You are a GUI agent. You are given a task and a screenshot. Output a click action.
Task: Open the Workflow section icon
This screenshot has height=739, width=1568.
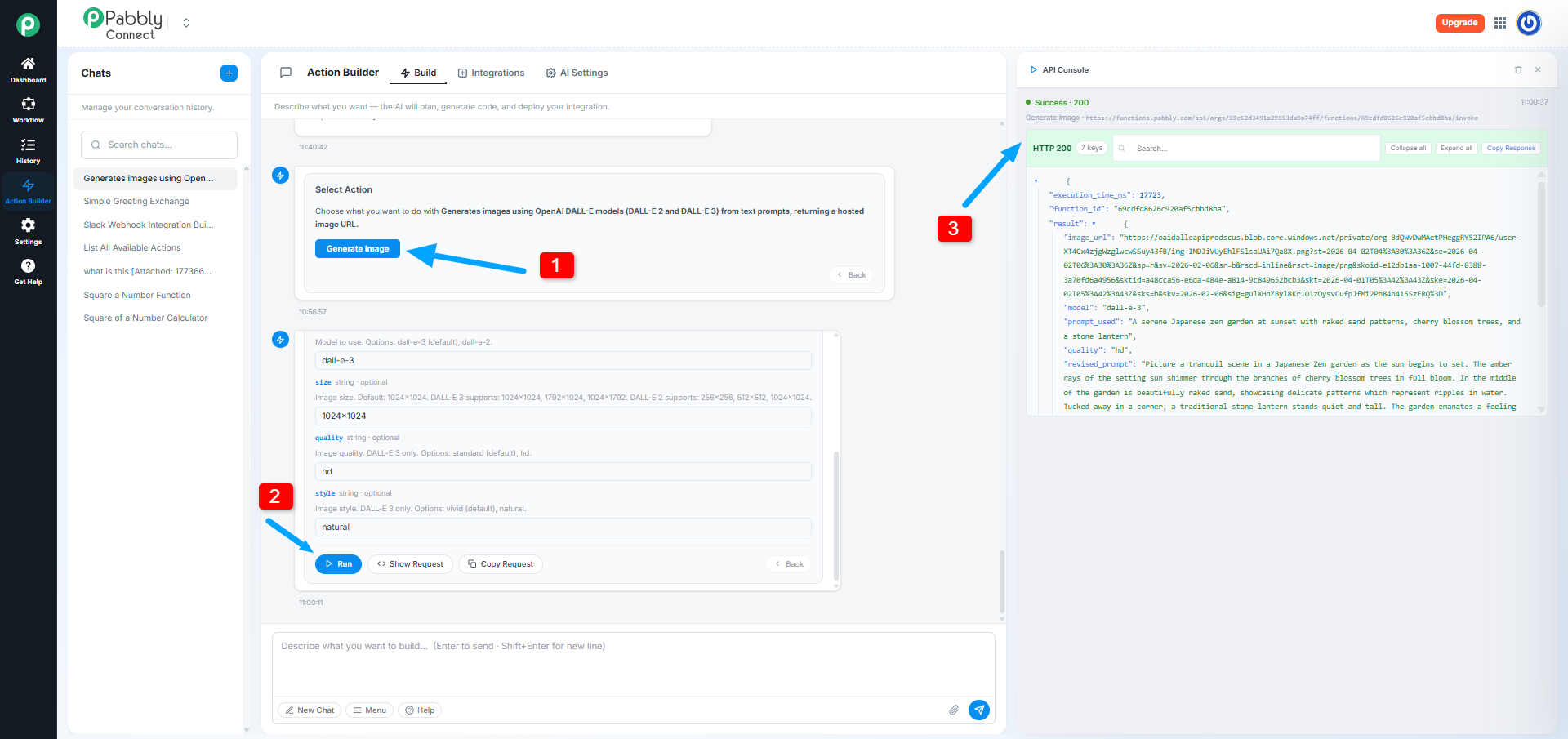pyautogui.click(x=28, y=110)
